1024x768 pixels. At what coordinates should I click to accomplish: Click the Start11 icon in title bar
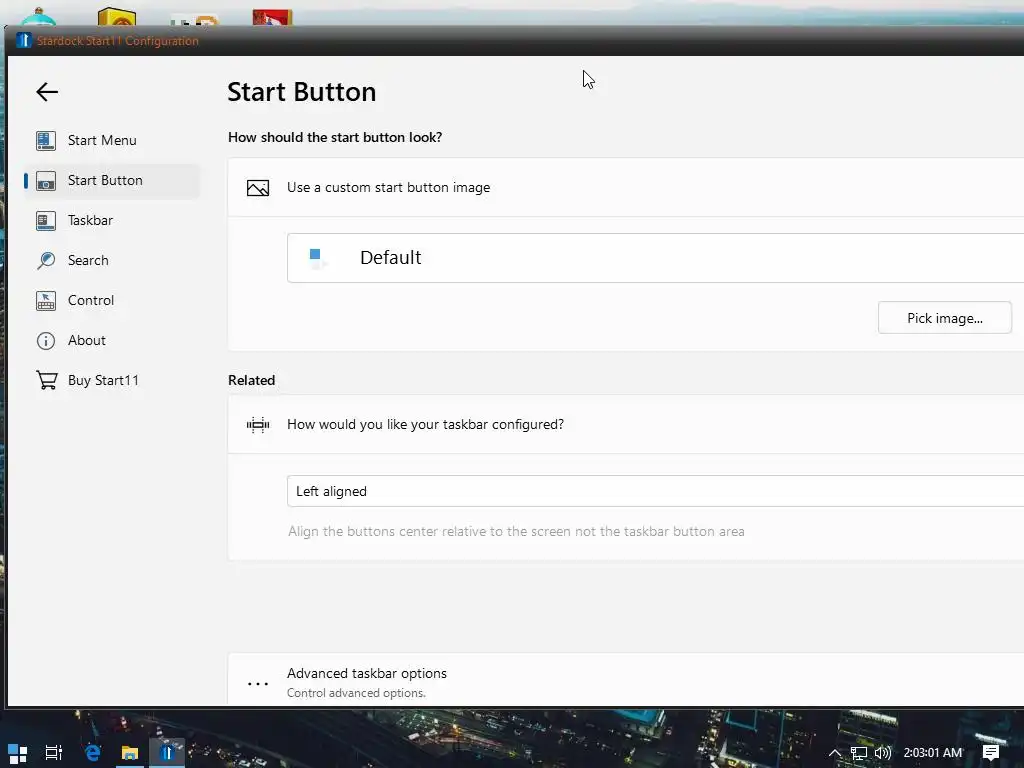(24, 40)
